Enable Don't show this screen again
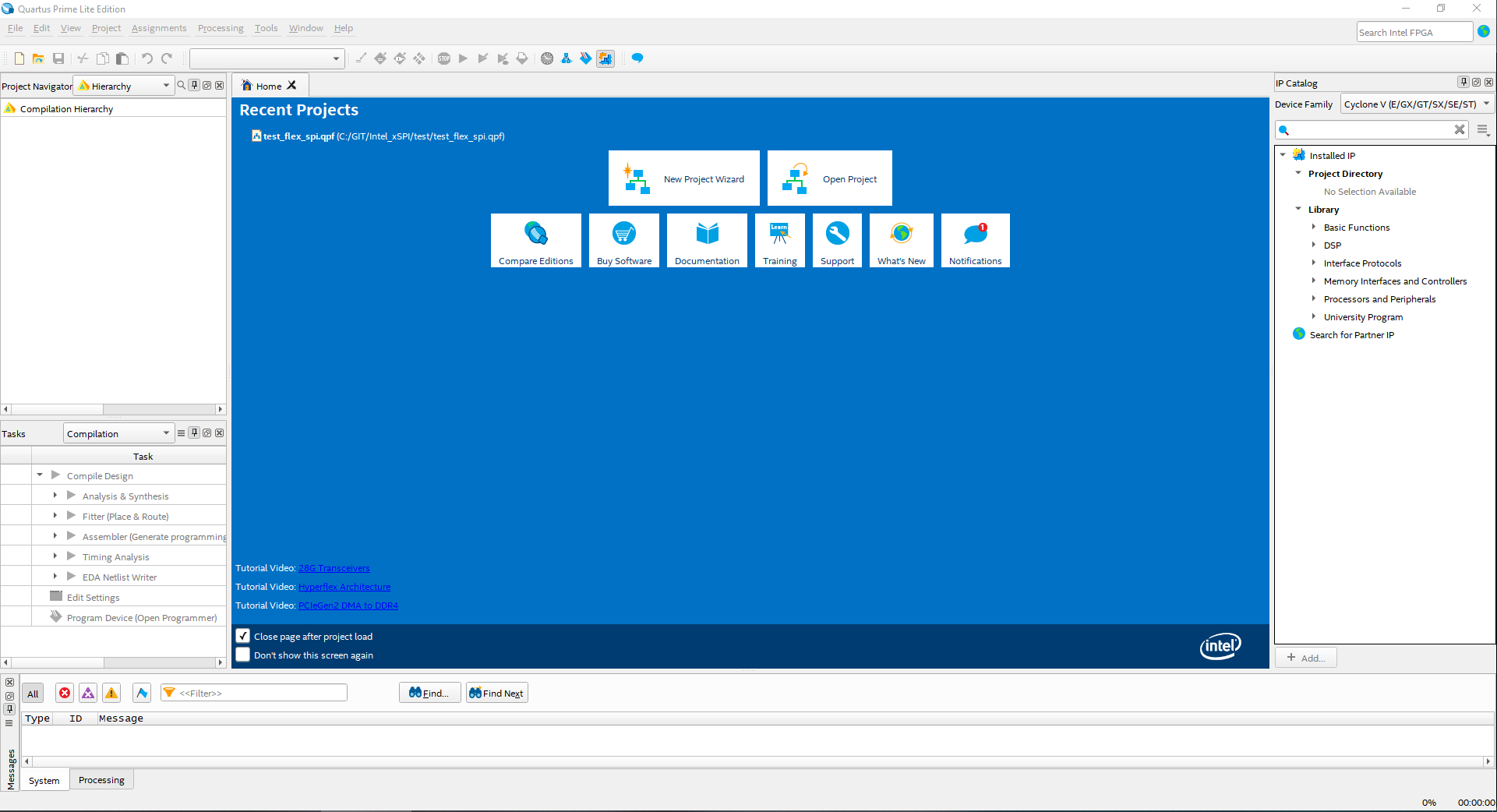Screen dimensions: 1497x812 tap(243, 655)
